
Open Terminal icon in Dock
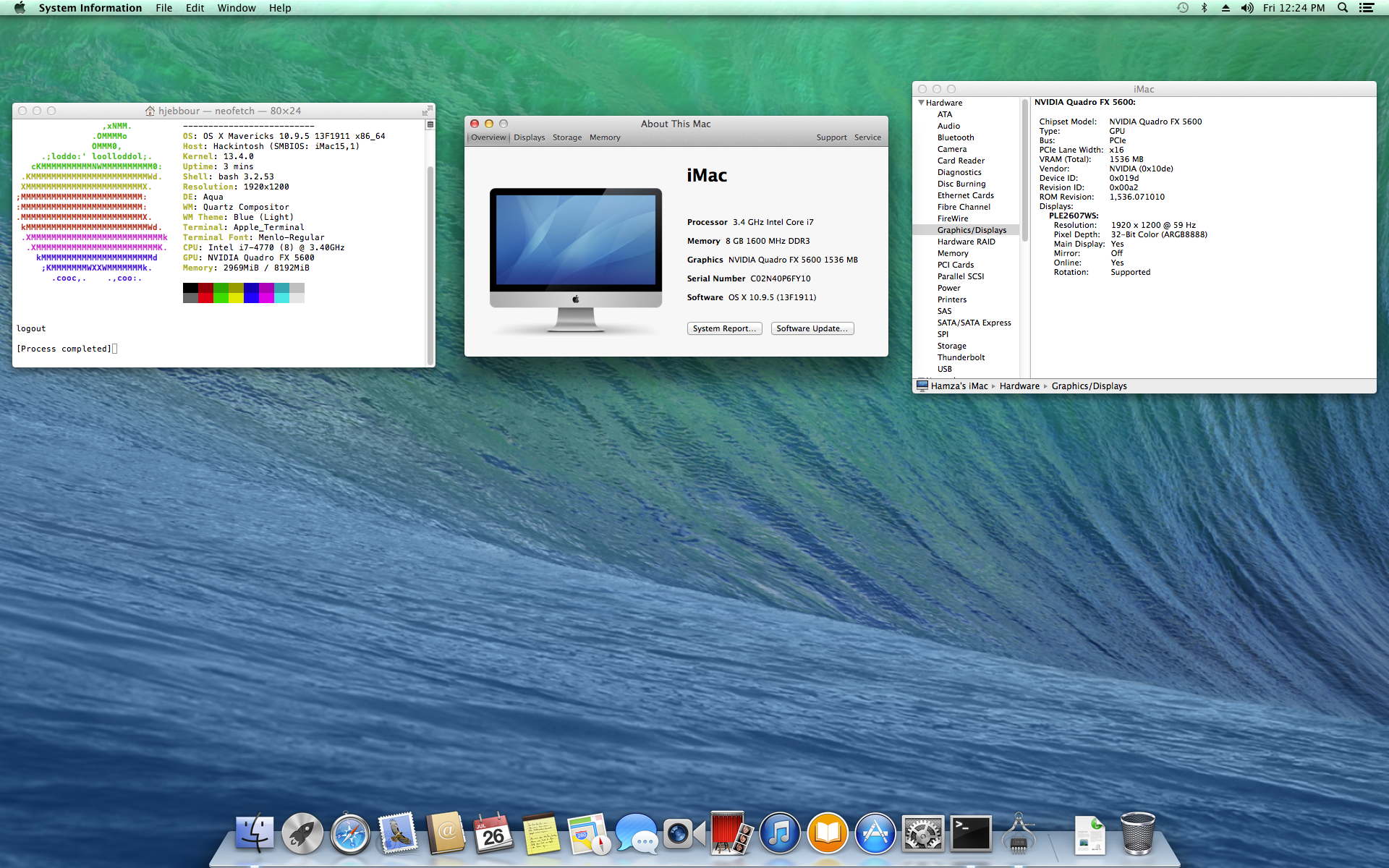(x=971, y=833)
